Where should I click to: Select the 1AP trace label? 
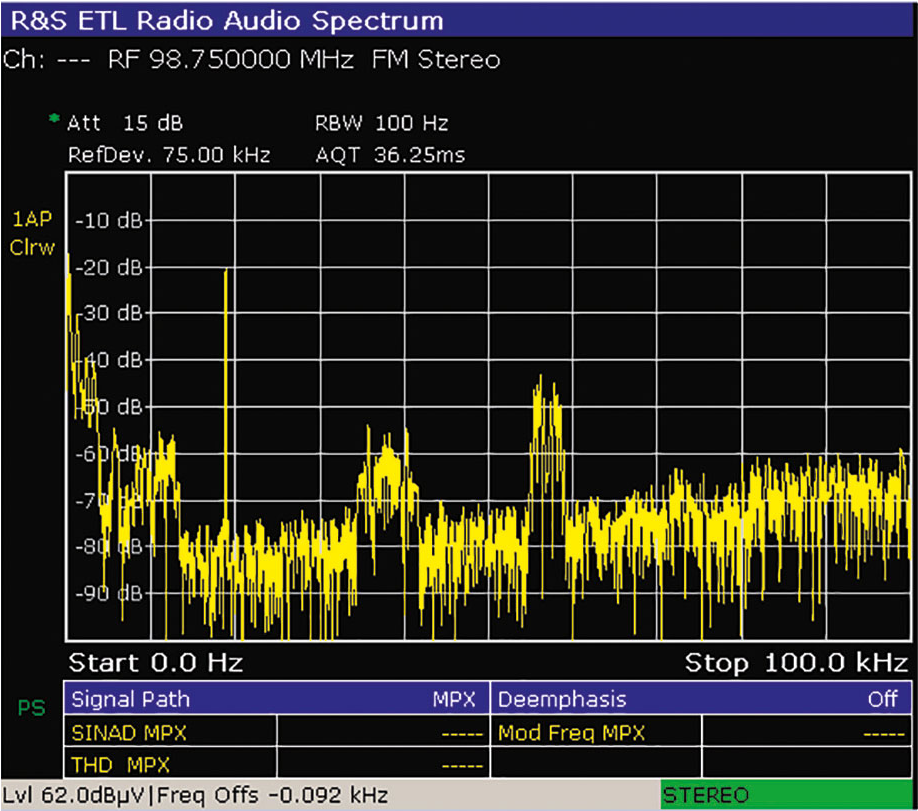[x=30, y=219]
